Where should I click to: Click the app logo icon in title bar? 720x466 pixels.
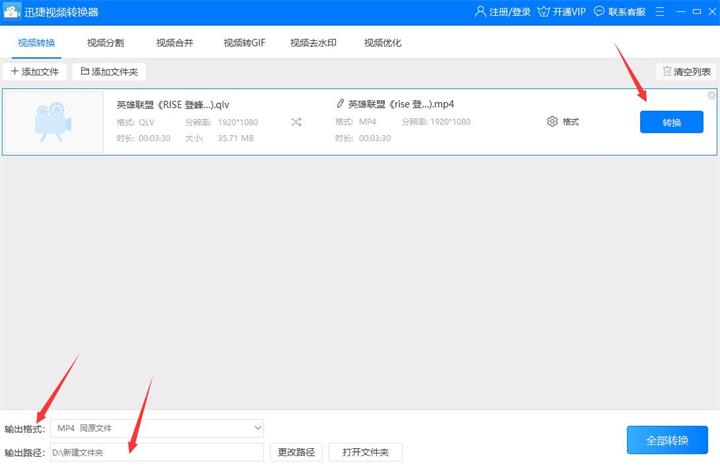(11, 11)
